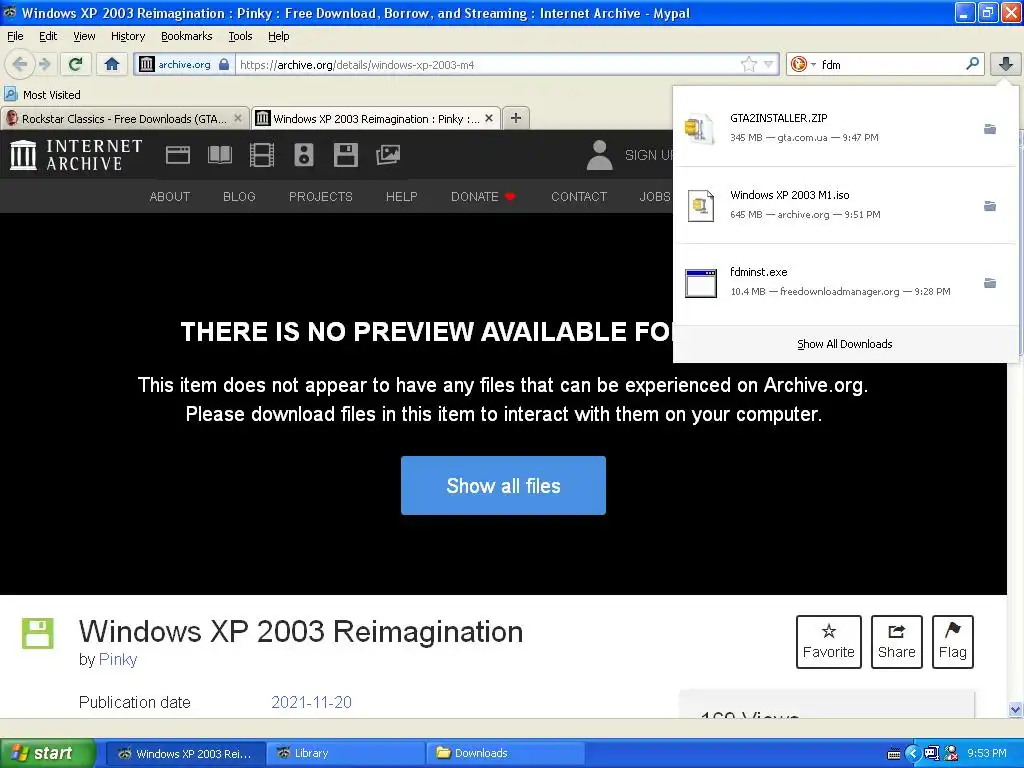Click the browser forward arrow
Screen dimensions: 1024x768
(x=44, y=64)
